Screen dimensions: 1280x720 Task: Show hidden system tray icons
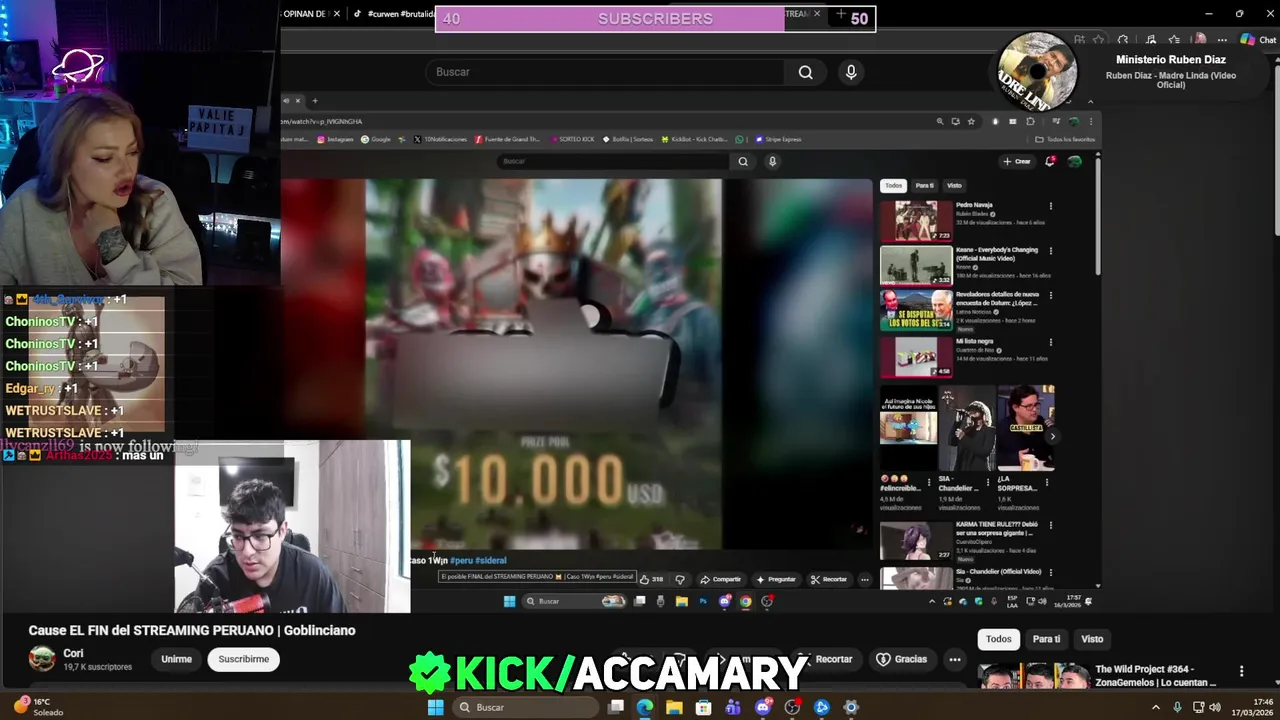pos(1156,707)
